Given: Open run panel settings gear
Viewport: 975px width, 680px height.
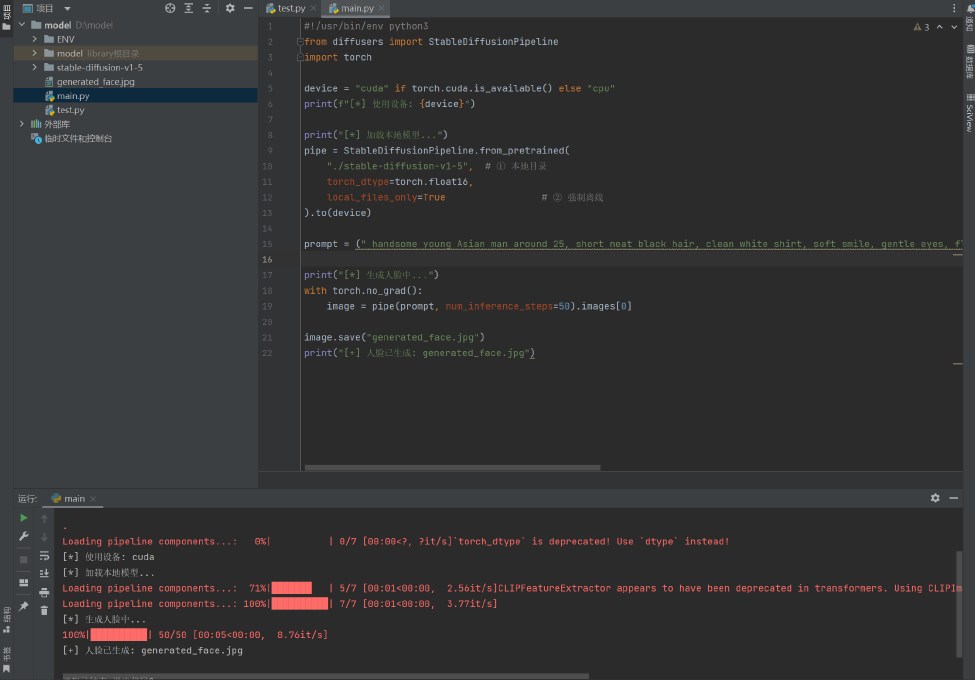Looking at the screenshot, I should pyautogui.click(x=935, y=498).
